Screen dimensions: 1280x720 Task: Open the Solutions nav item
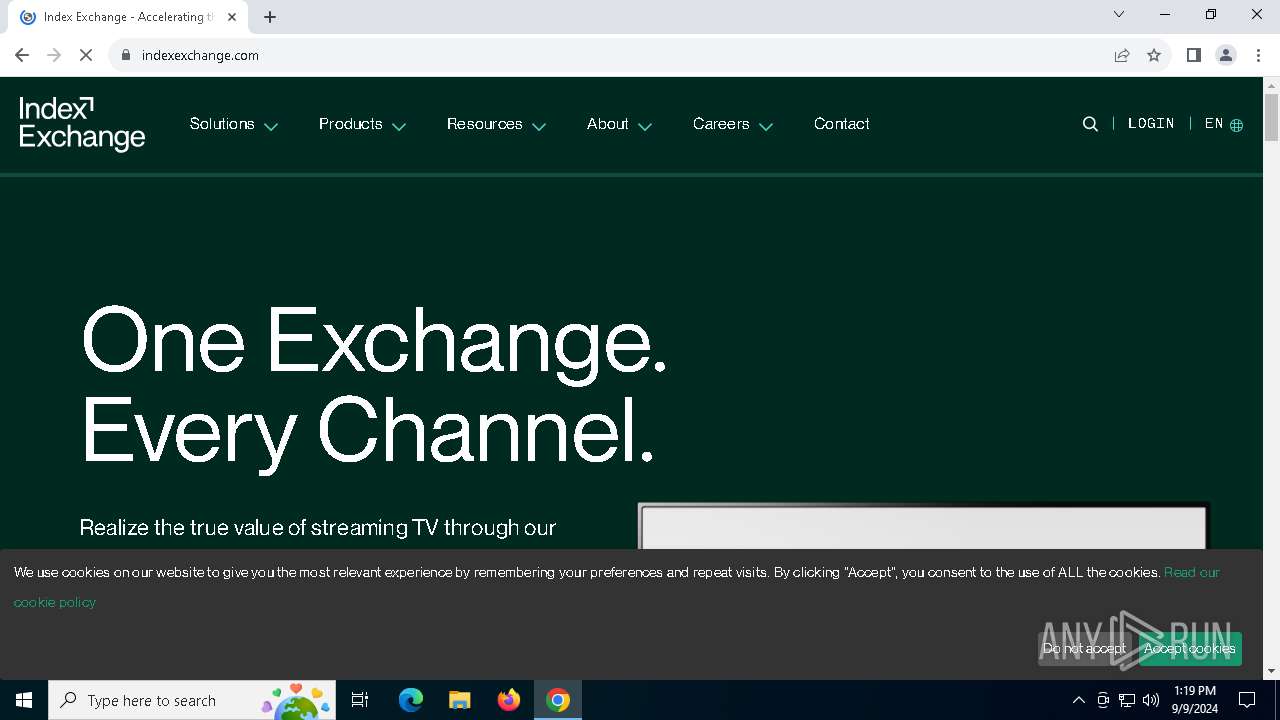pyautogui.click(x=222, y=124)
